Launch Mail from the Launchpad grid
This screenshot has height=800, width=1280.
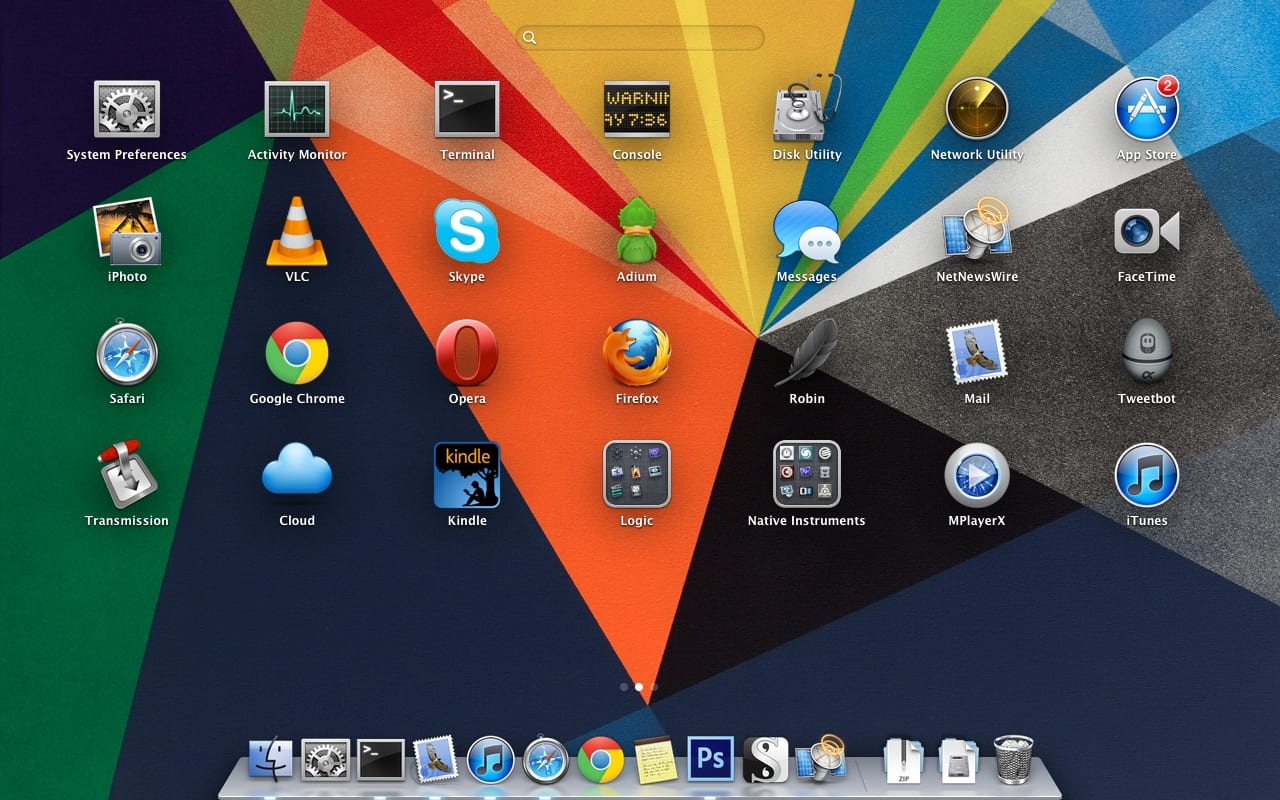977,353
